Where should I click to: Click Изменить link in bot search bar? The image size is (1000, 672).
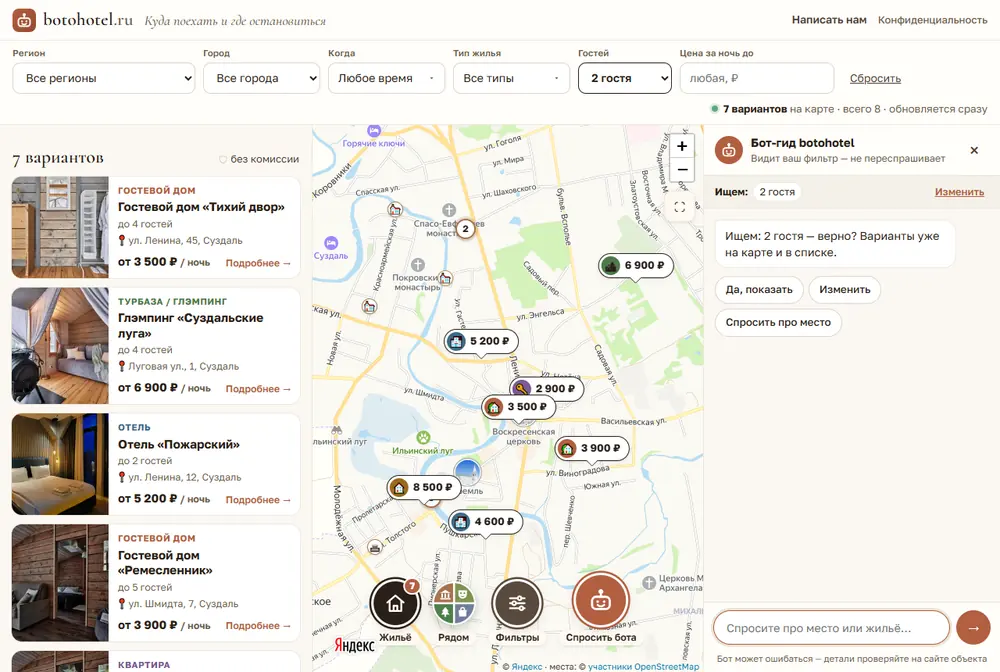959,192
